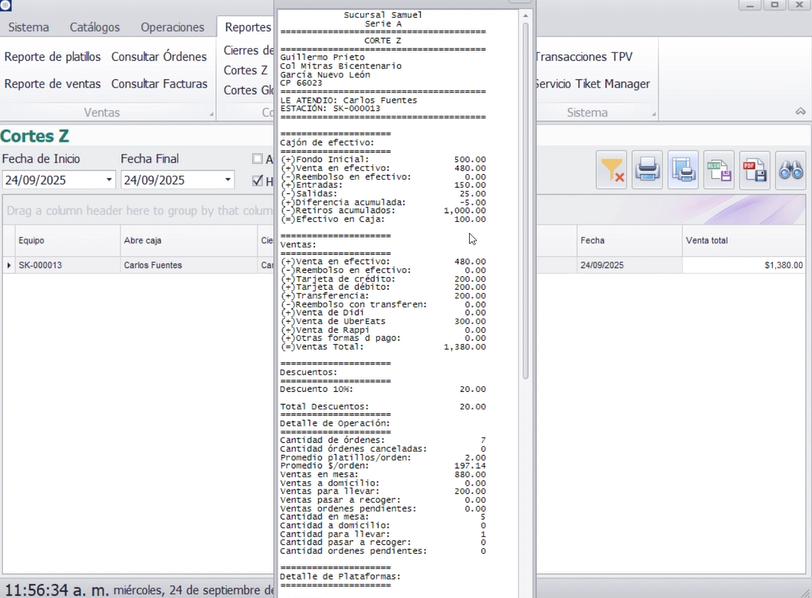Open the Fecha de Inicio date dropdown
The width and height of the screenshot is (812, 598).
(x=109, y=181)
